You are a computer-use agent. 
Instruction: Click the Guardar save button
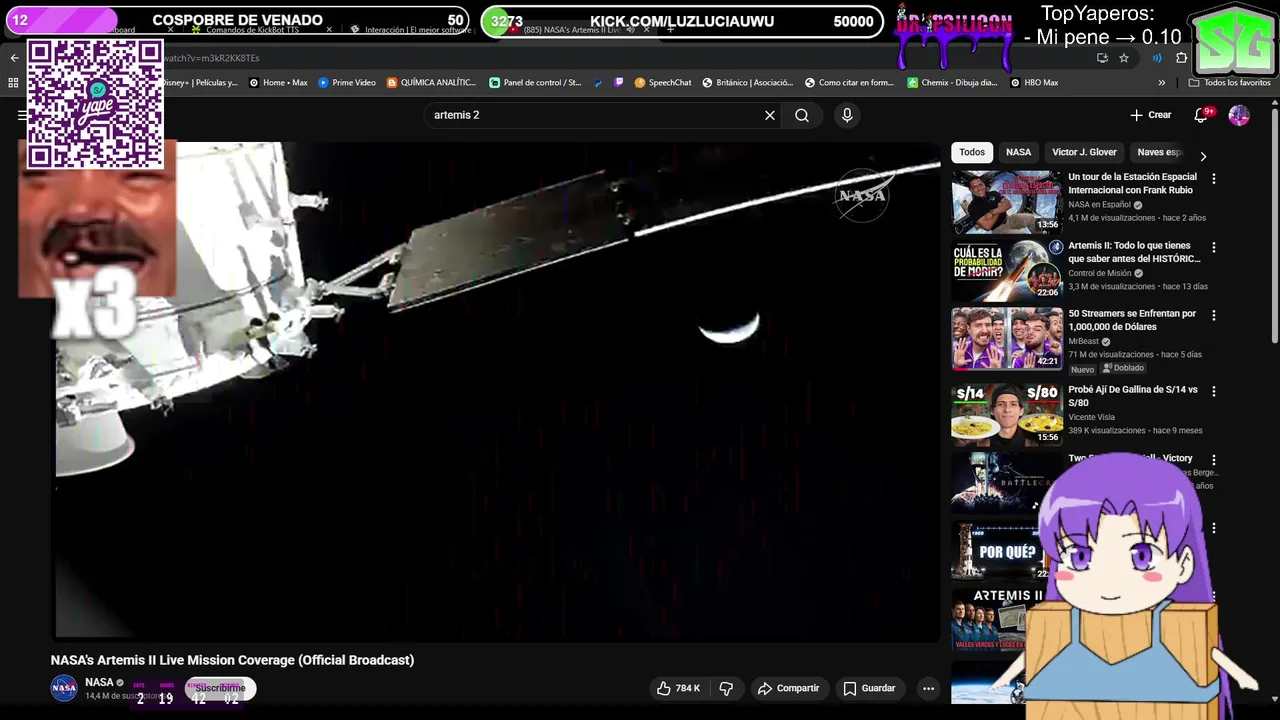tap(869, 688)
